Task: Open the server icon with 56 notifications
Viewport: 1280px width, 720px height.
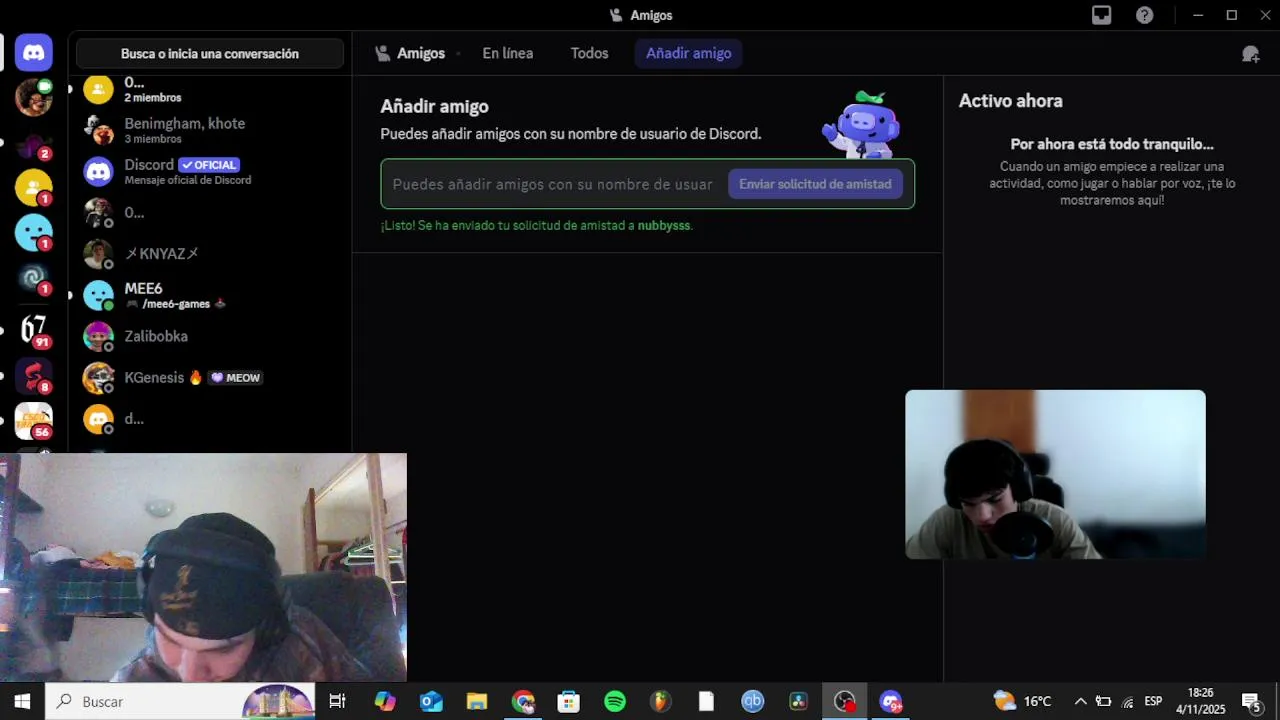Action: tap(34, 421)
